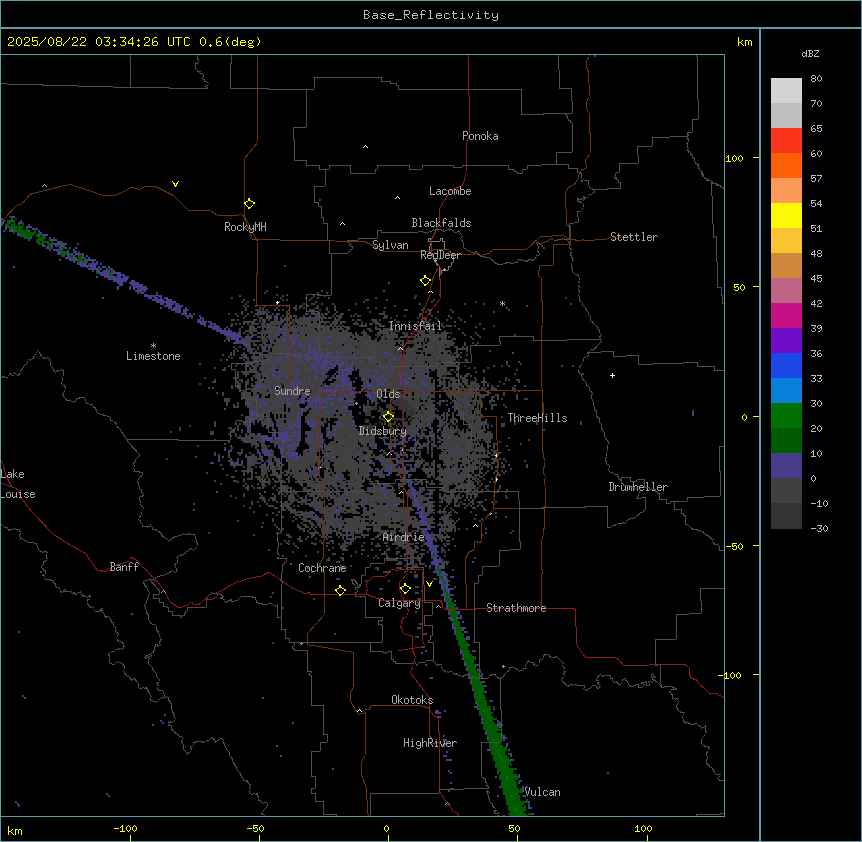The height and width of the screenshot is (842, 862).
Task: Click the Stettler city label
Action: click(x=634, y=237)
